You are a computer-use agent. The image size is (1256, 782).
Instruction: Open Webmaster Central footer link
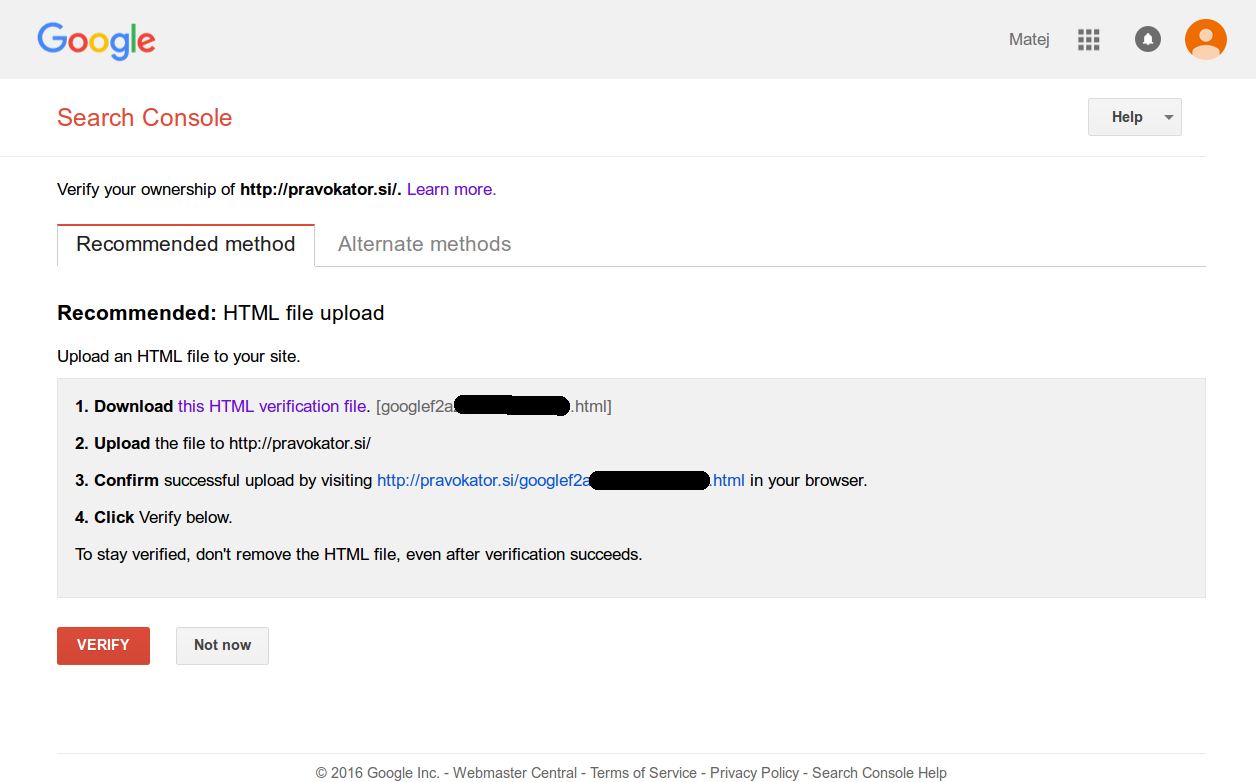(515, 773)
